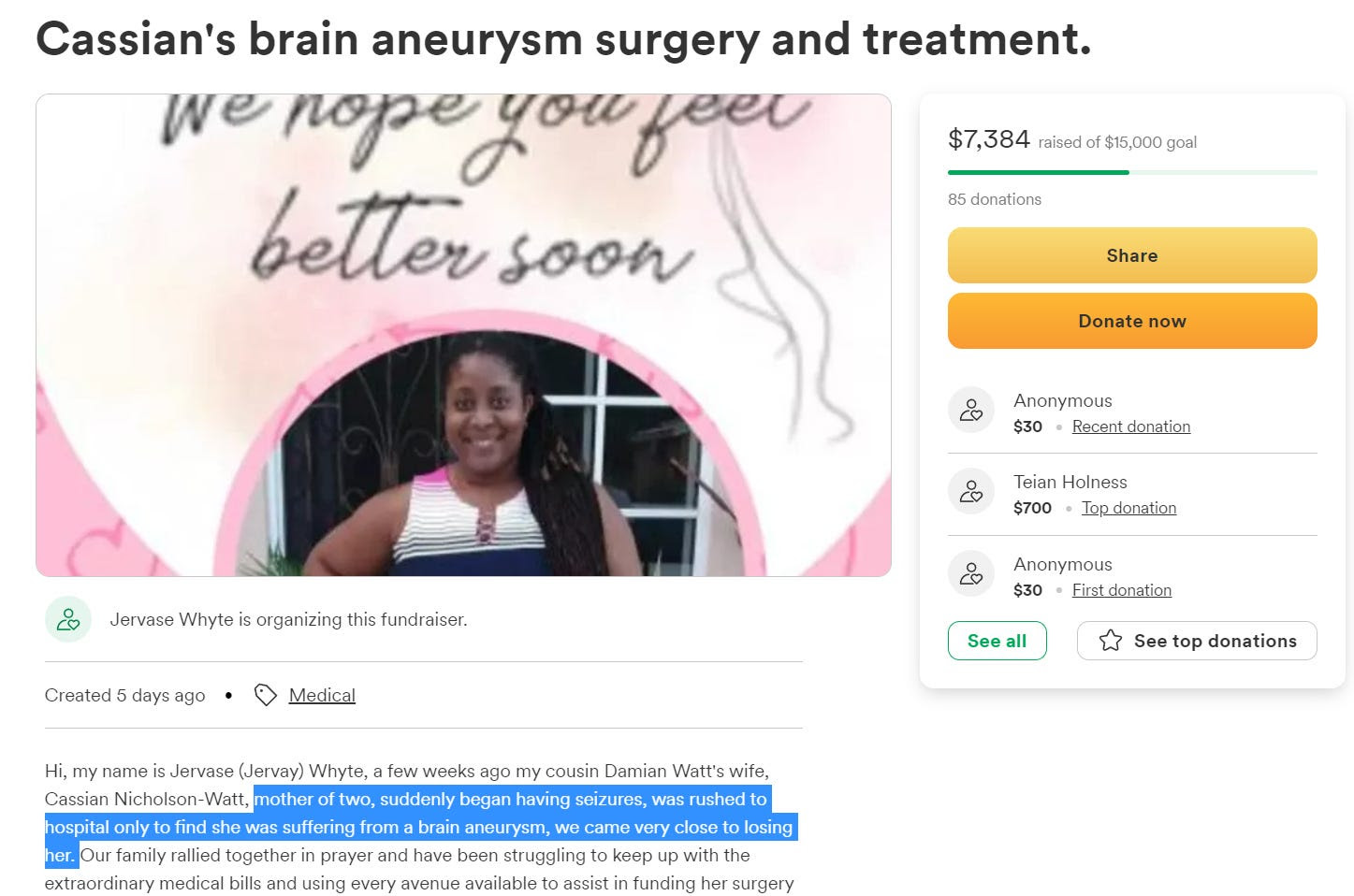Click the fundraiser title heading
Viewport: 1354px width, 896px height.
[x=563, y=40]
